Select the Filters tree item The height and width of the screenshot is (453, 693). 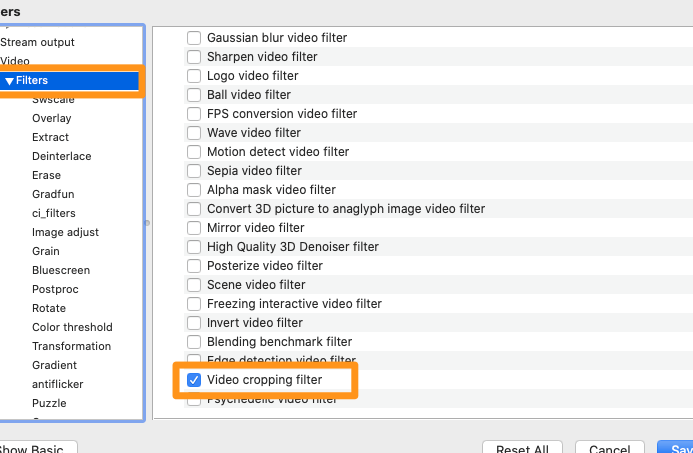70,80
